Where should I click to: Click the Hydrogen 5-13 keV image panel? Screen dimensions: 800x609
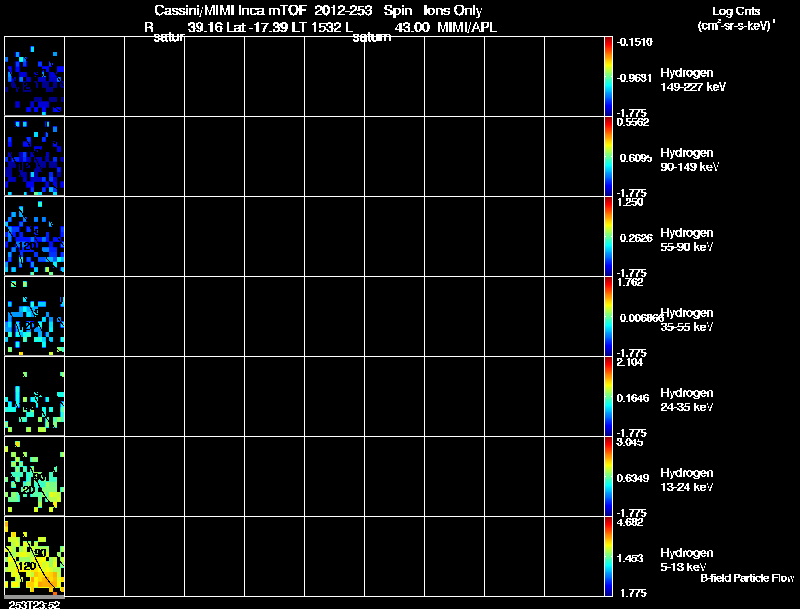point(35,556)
